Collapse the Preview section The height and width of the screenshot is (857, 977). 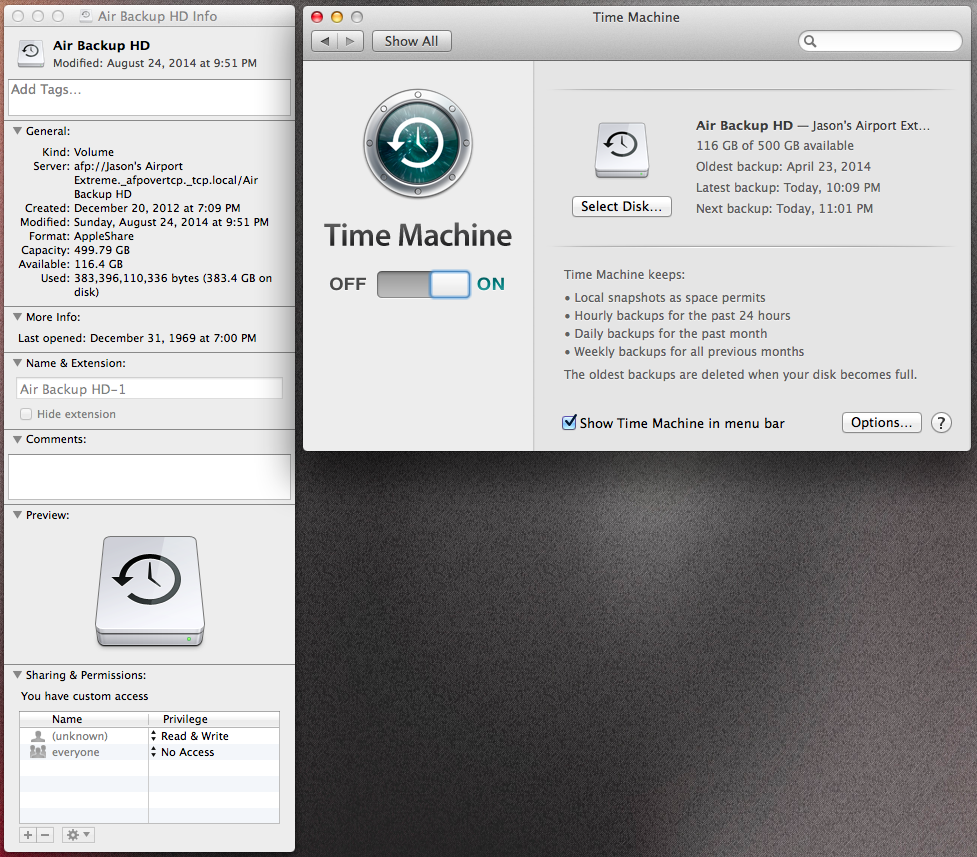point(17,515)
